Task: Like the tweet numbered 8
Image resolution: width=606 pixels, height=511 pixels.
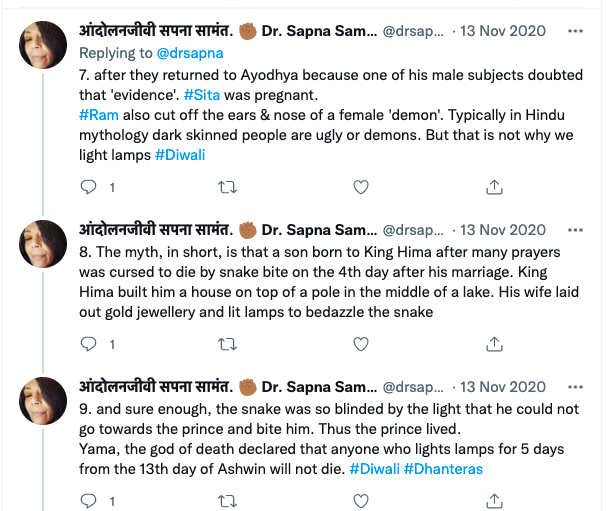Action: 361,344
